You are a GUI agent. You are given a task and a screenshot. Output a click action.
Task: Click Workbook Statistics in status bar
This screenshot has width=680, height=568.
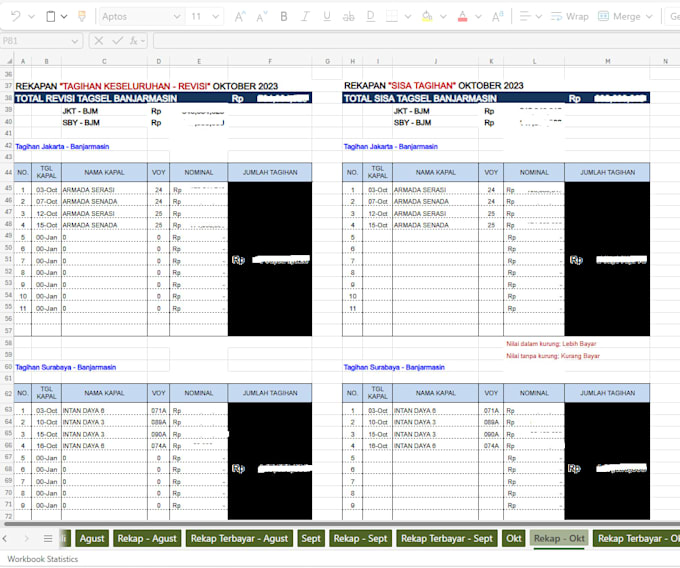pos(42,559)
